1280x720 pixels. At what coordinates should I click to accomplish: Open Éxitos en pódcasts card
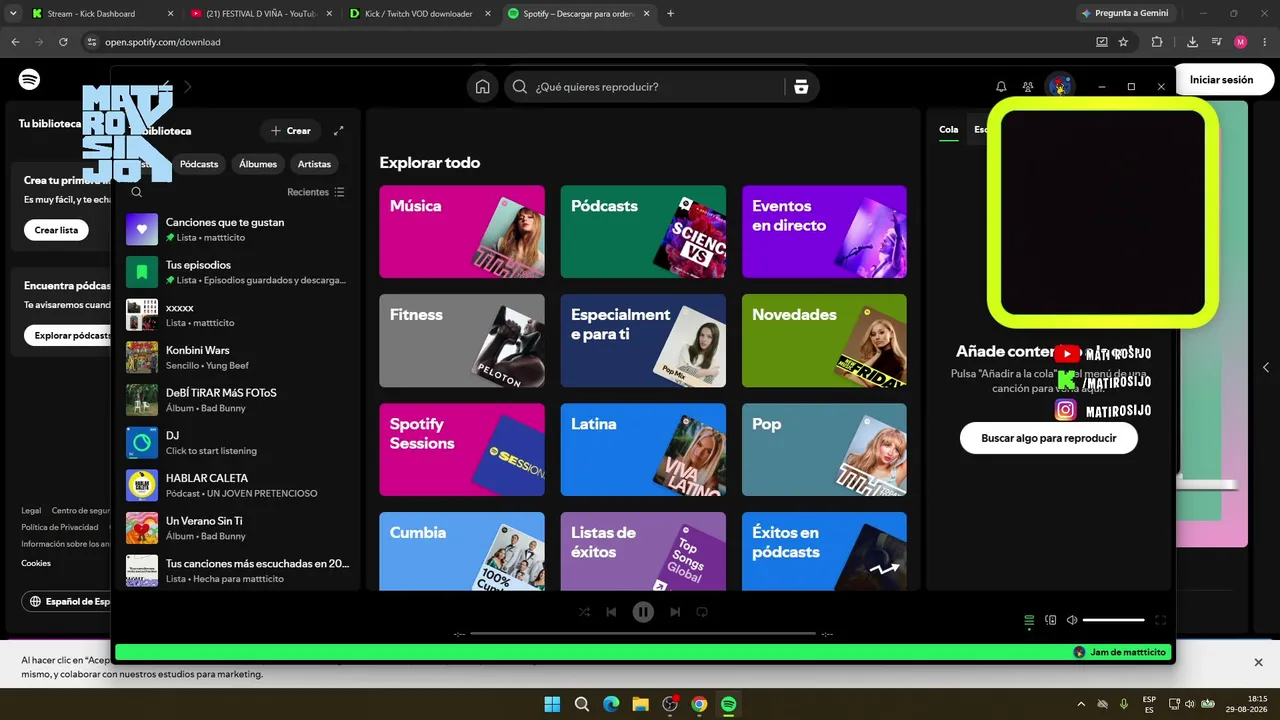pos(824,551)
